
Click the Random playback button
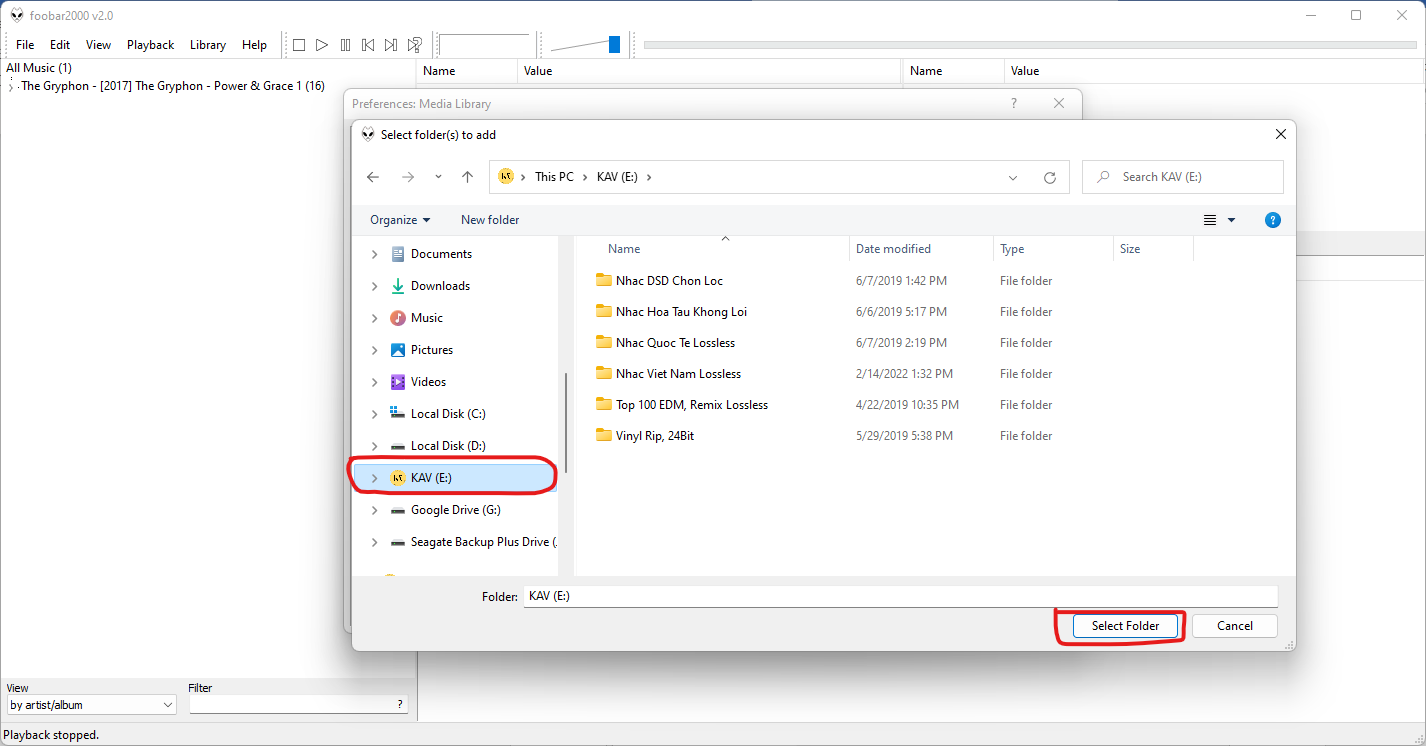pos(414,45)
